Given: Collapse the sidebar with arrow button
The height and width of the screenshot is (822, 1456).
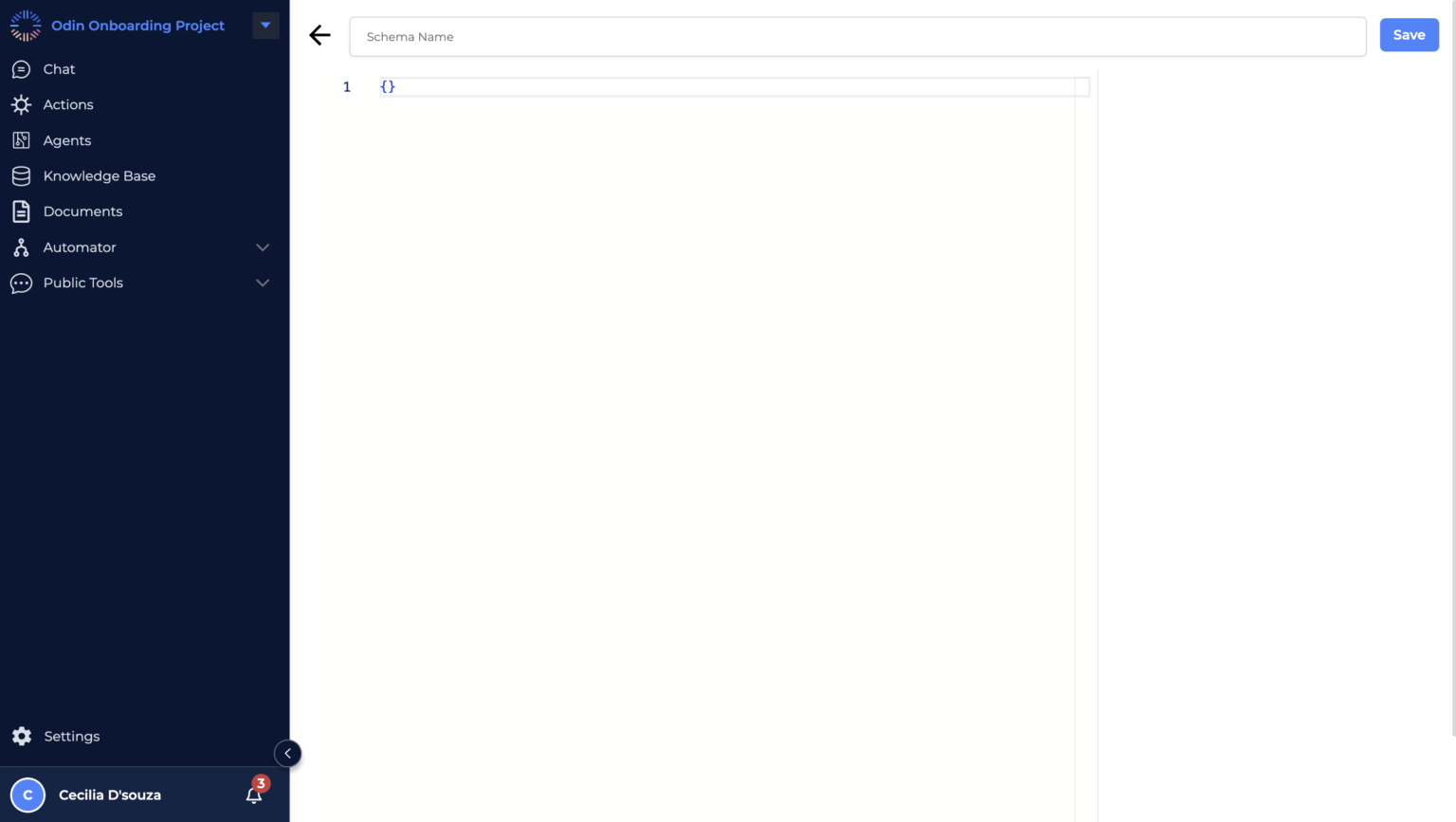Looking at the screenshot, I should (287, 754).
